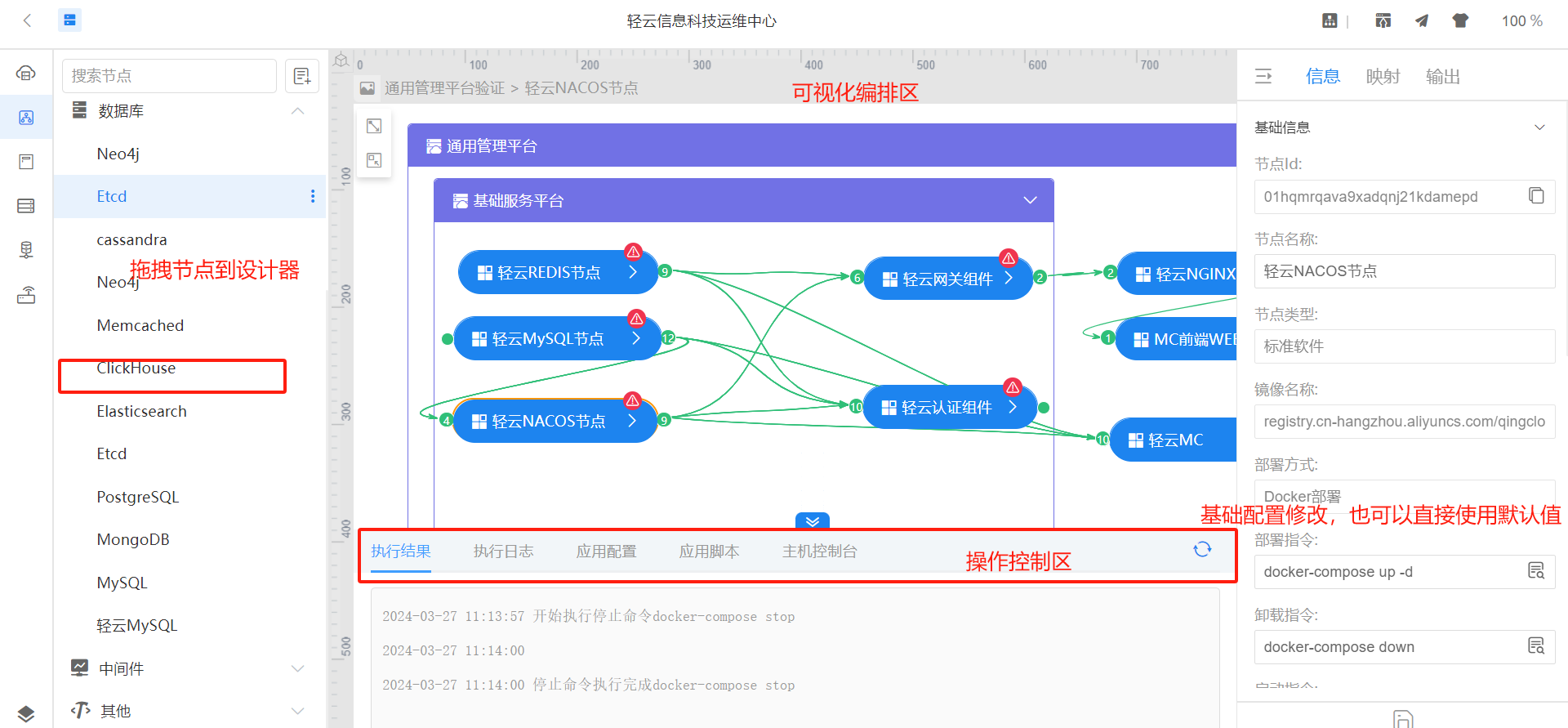The height and width of the screenshot is (728, 1568).
Task: Copy the node Id with copy icon
Action: (x=1536, y=195)
